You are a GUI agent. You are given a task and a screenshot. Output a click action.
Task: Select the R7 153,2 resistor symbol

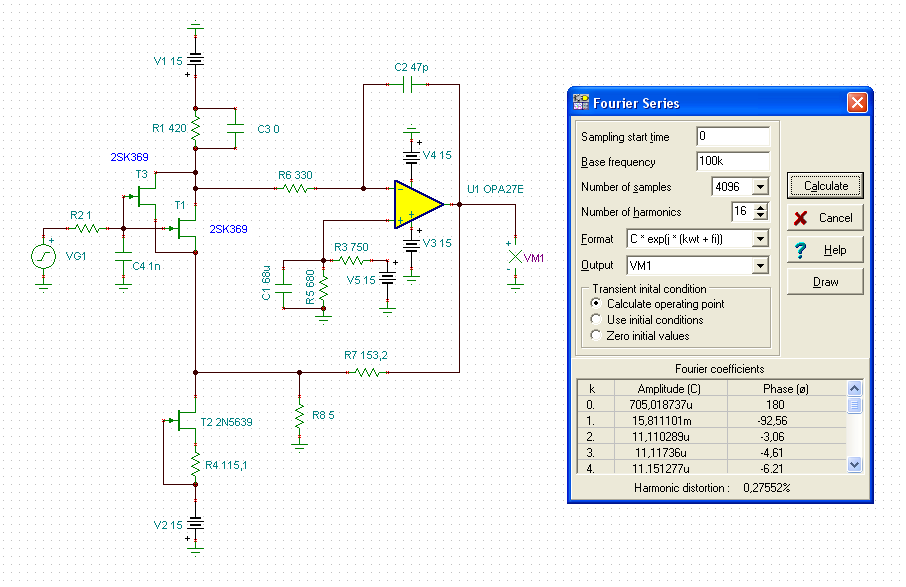(x=367, y=373)
